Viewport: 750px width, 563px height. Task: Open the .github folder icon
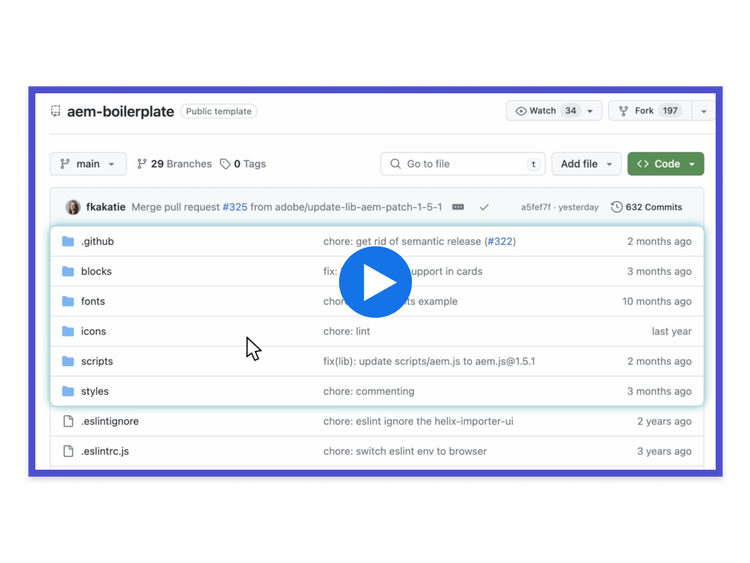pos(68,241)
